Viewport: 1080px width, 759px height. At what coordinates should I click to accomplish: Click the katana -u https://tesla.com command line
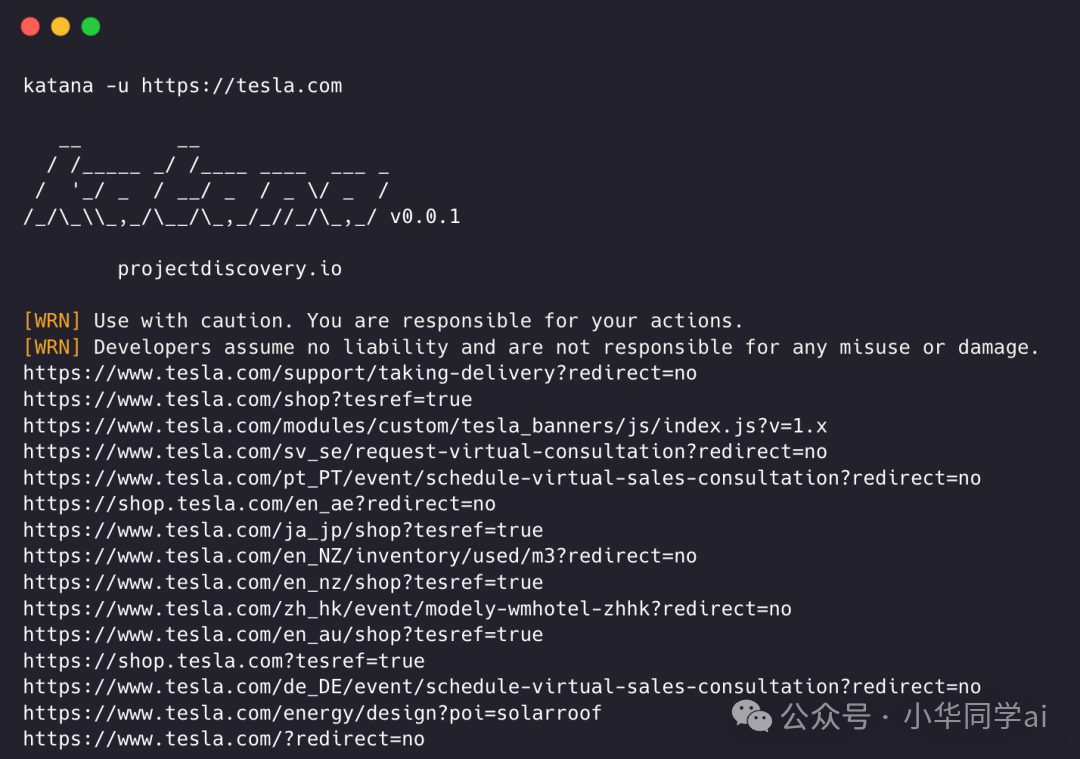[x=182, y=86]
